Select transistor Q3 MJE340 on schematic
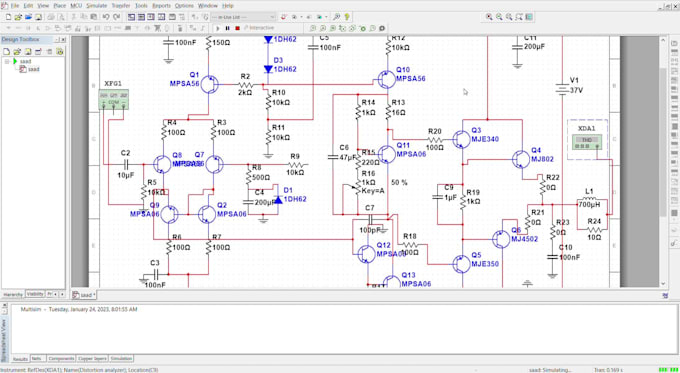The width and height of the screenshot is (680, 373). tap(461, 139)
